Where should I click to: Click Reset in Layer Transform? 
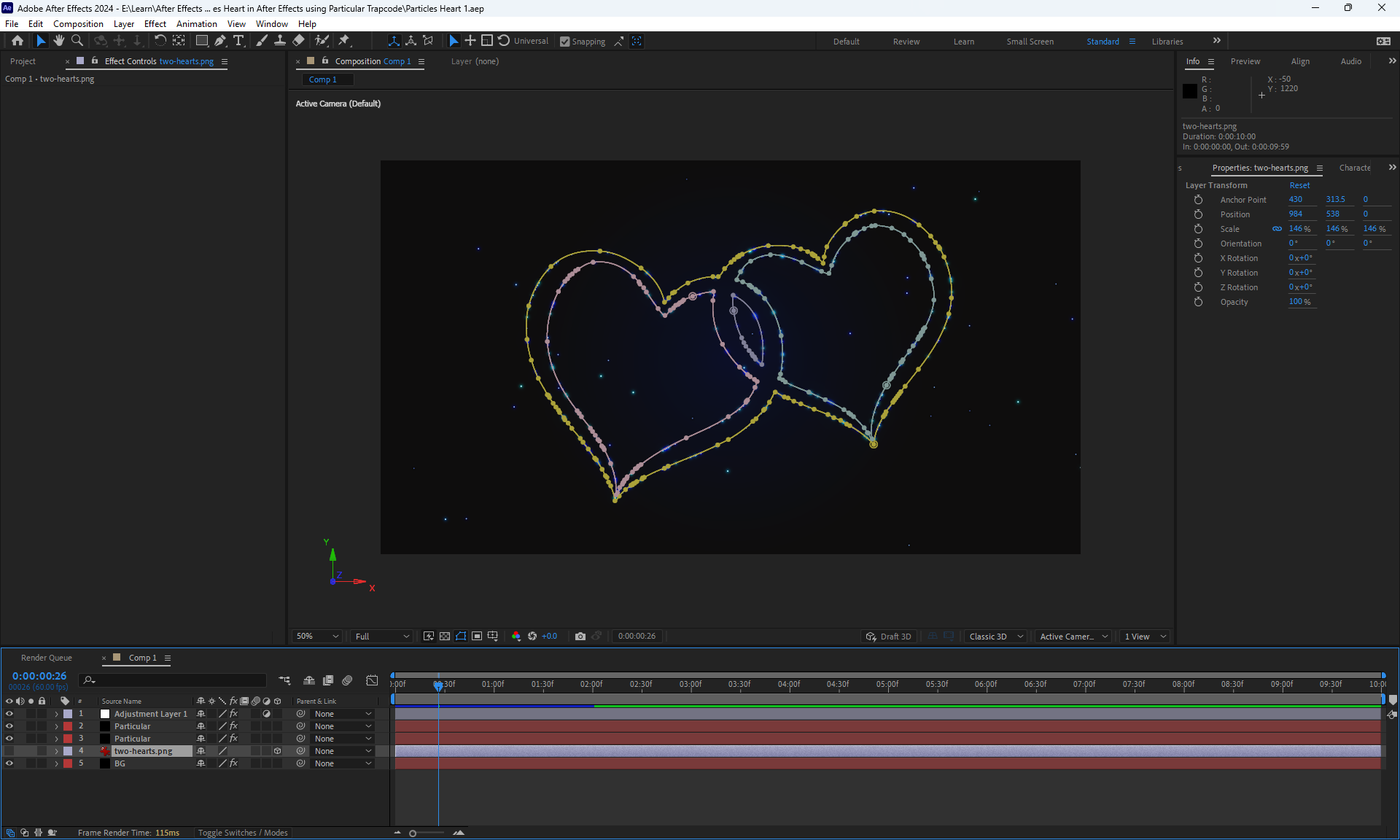click(x=1299, y=185)
